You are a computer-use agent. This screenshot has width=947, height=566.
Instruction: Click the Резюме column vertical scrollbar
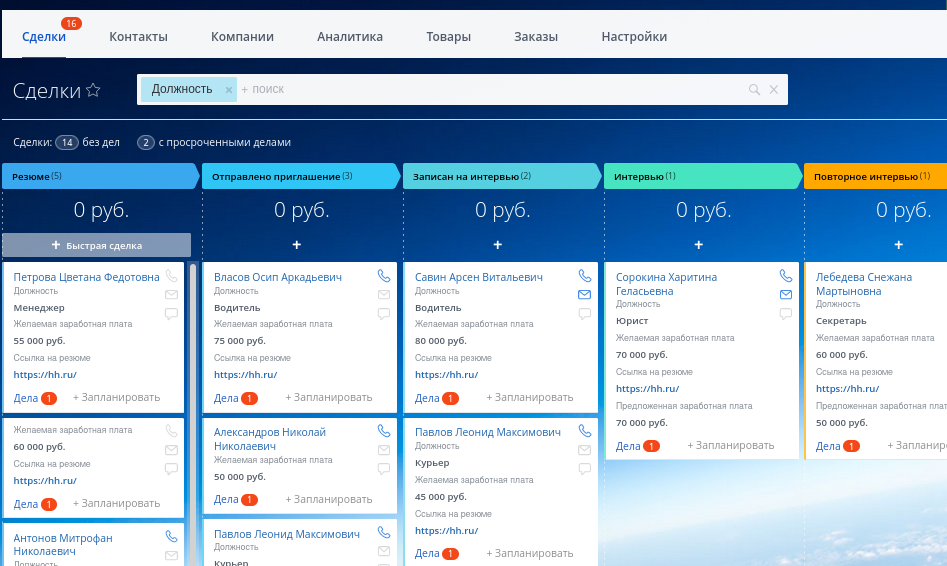193,414
